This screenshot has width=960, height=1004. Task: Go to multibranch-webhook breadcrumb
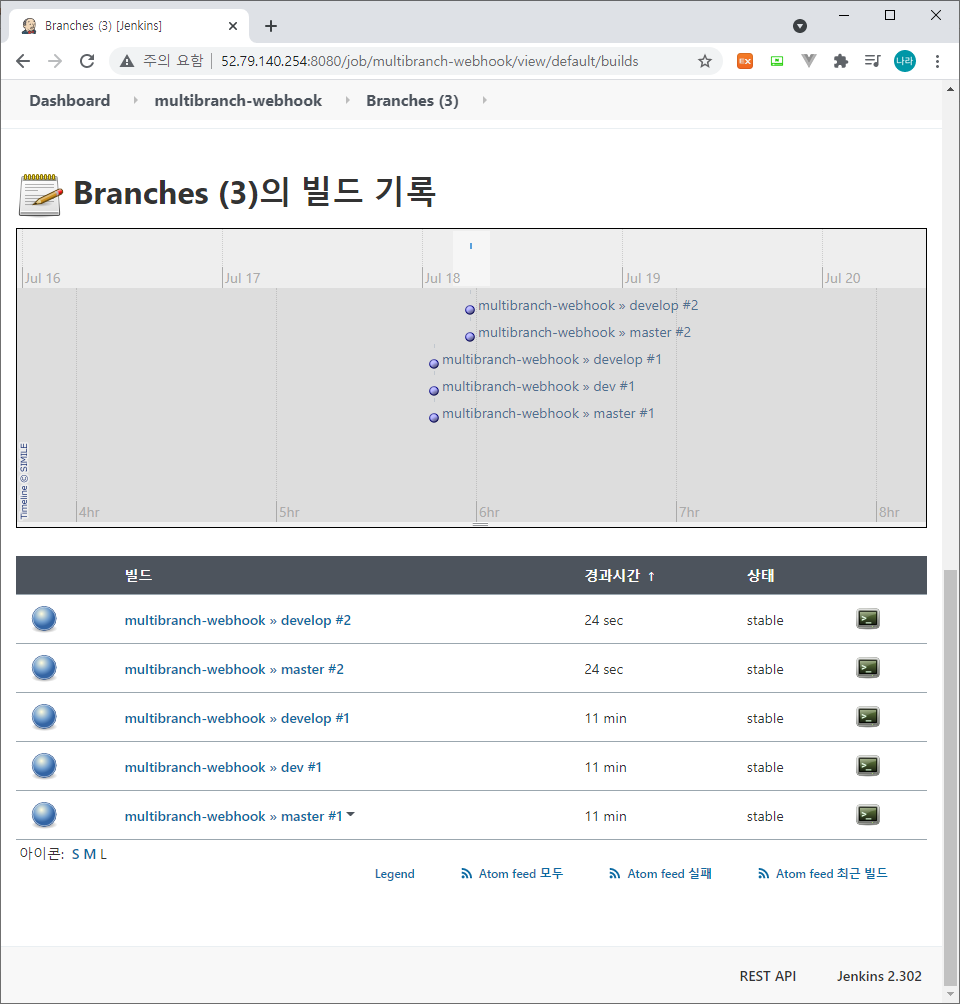(x=238, y=101)
